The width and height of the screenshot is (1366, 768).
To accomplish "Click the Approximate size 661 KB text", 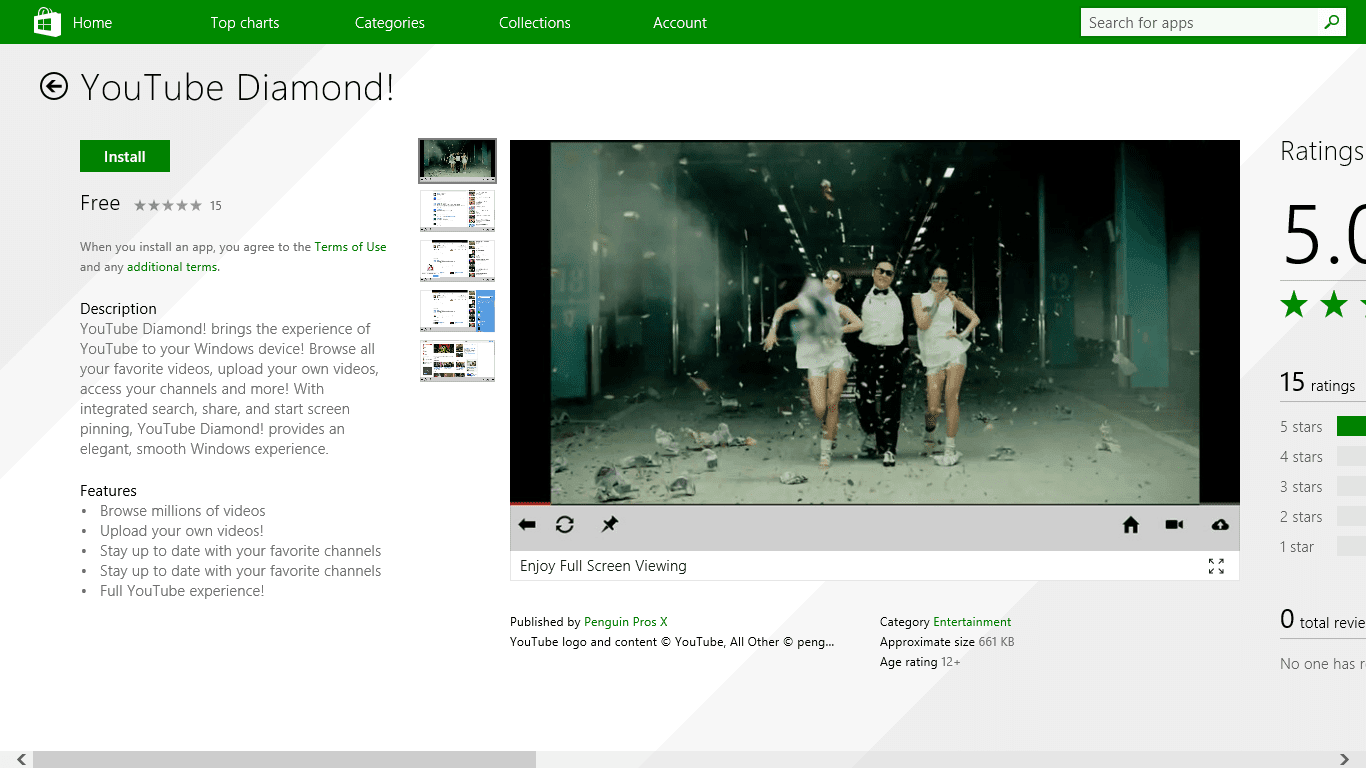I will [947, 642].
